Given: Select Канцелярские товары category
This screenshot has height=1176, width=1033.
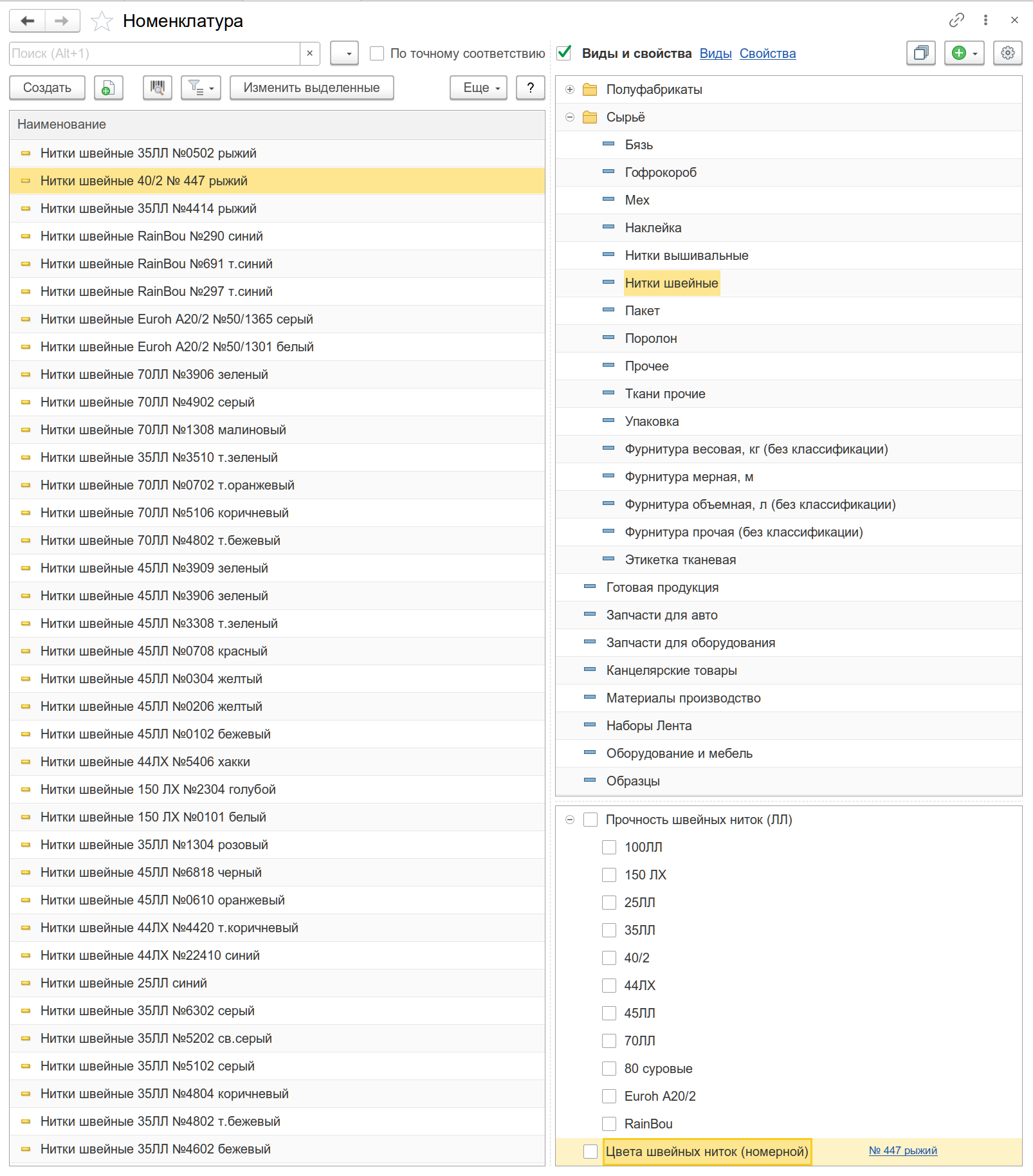Looking at the screenshot, I should click(672, 670).
